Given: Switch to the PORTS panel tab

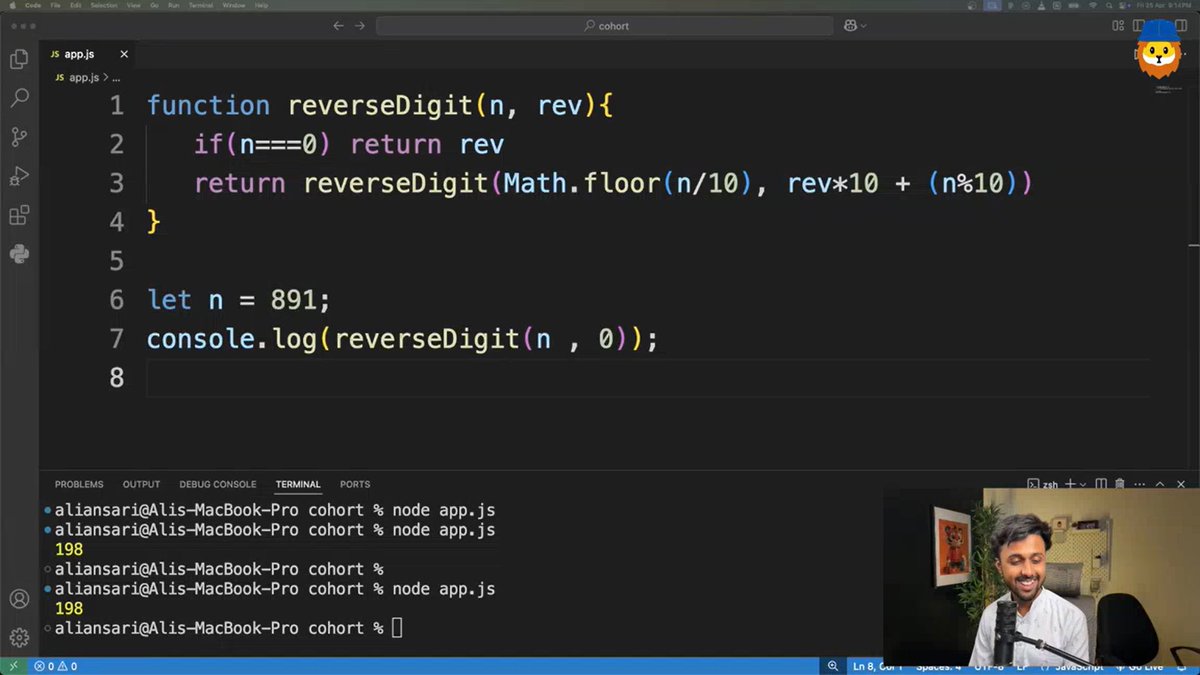Looking at the screenshot, I should (x=355, y=484).
